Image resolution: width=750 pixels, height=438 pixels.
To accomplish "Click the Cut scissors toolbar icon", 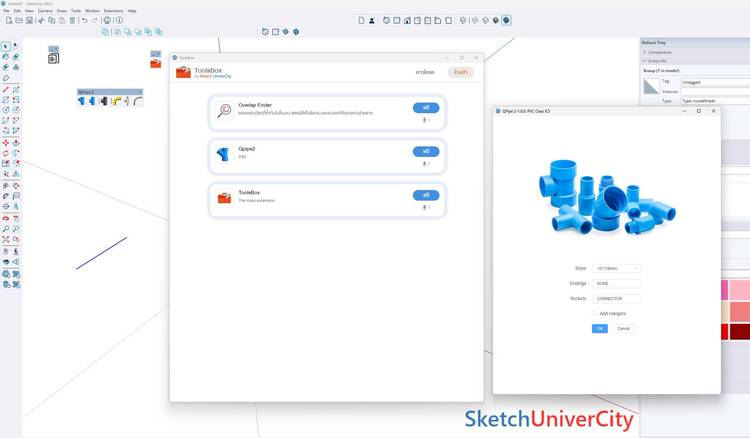I will pos(41,20).
